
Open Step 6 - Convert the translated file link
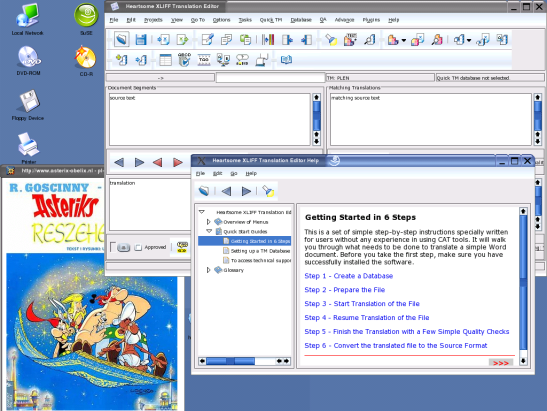[396, 346]
